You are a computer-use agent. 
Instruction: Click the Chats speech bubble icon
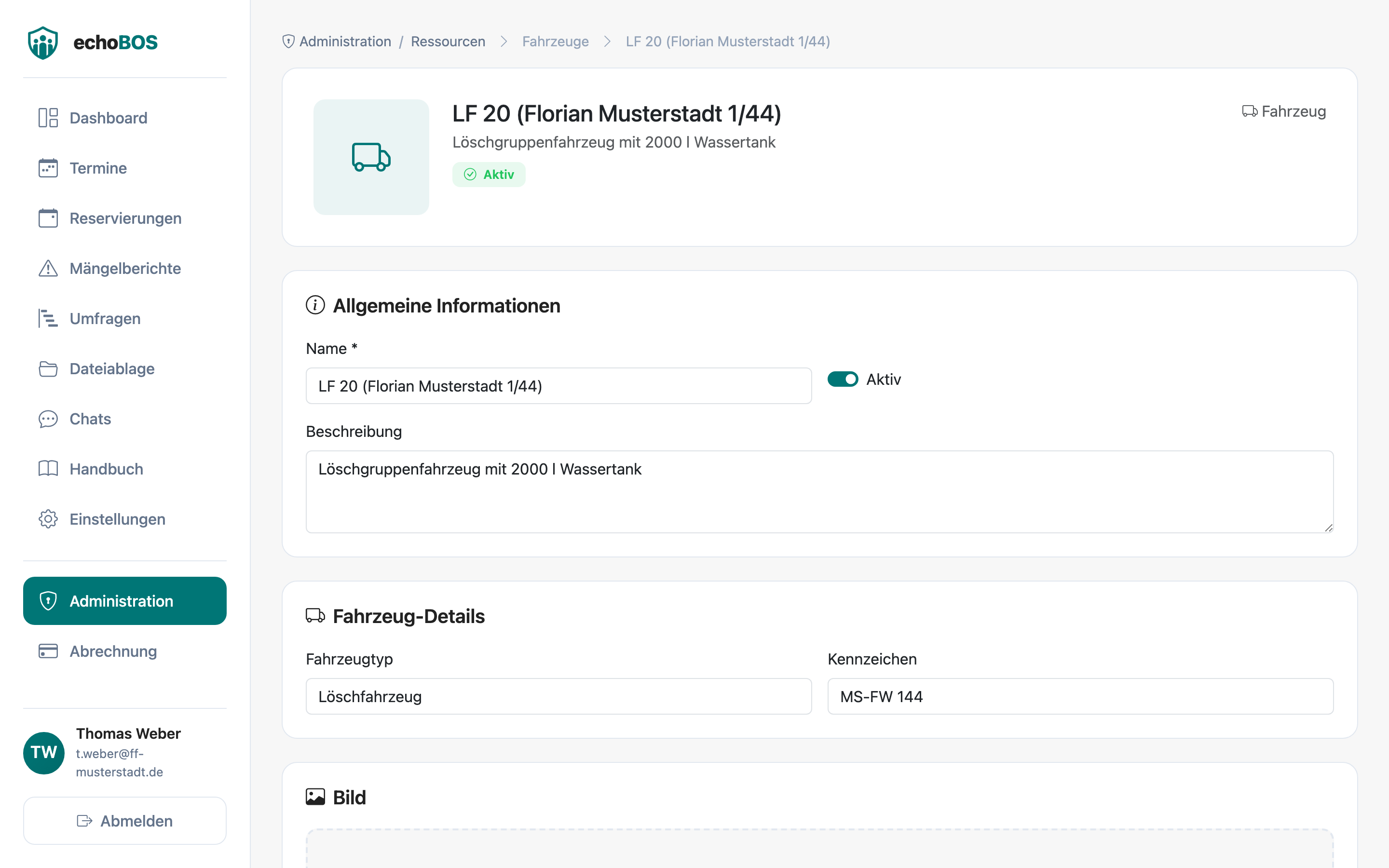pos(48,419)
